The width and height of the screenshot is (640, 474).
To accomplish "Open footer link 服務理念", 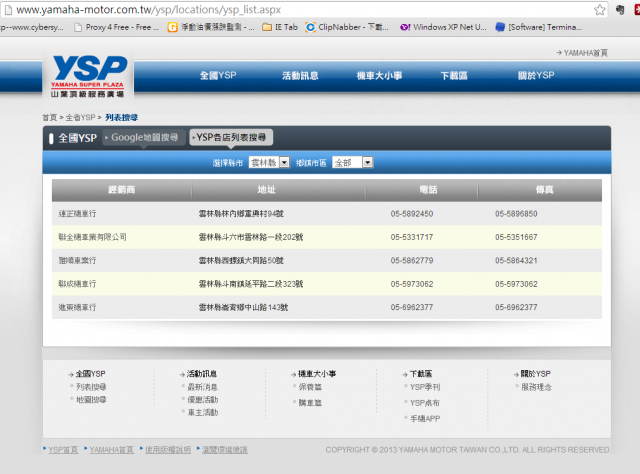I will pos(536,387).
